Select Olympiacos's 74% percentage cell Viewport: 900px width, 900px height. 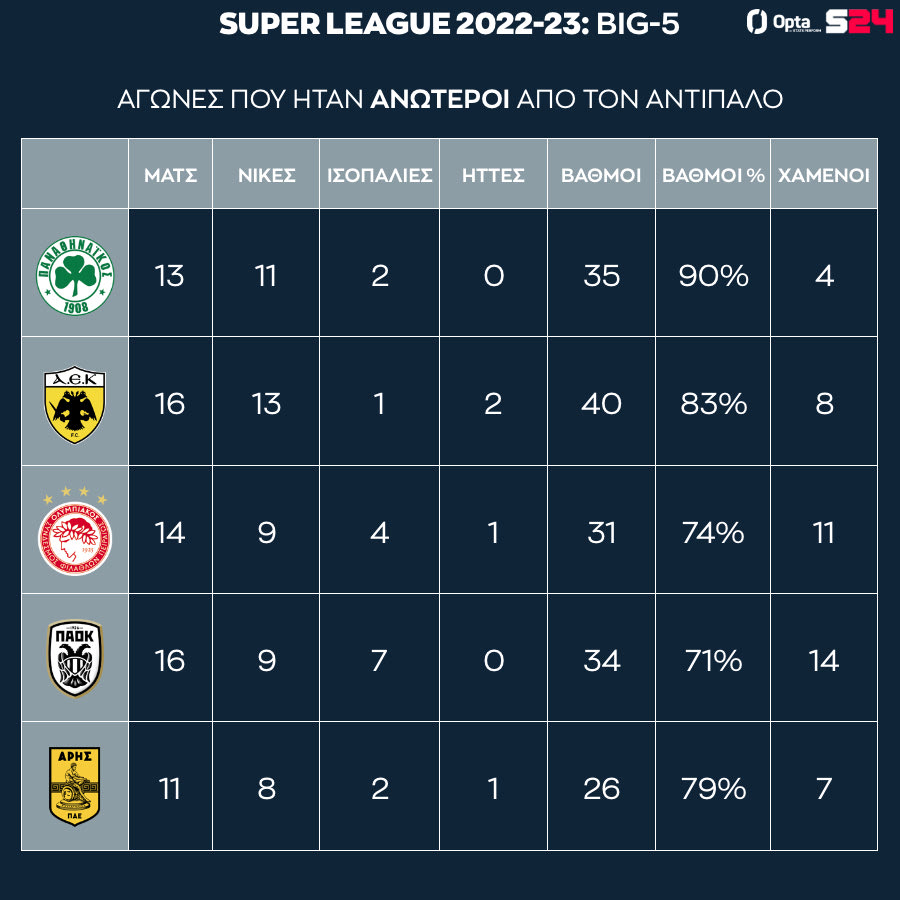tap(713, 532)
